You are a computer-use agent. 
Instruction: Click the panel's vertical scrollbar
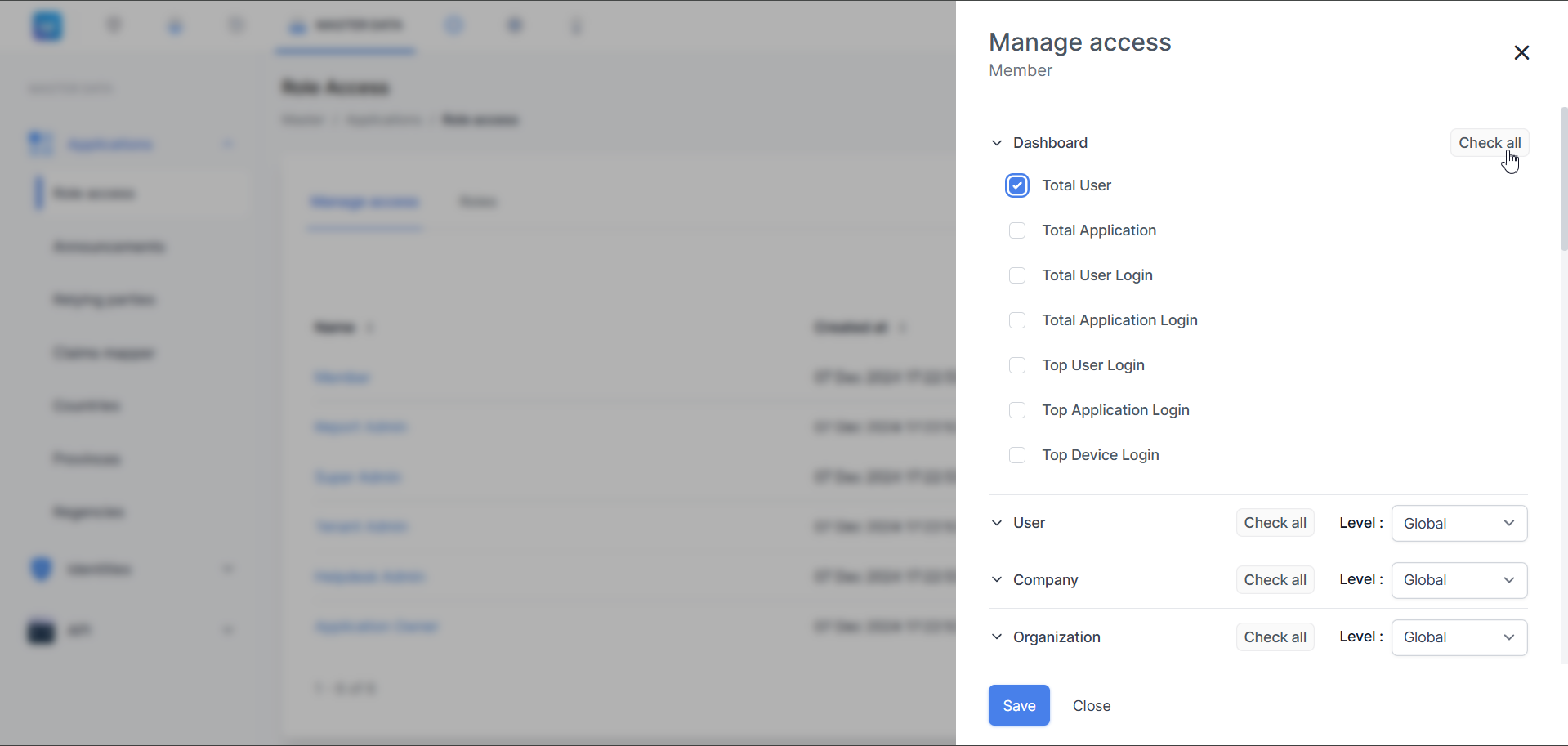click(x=1563, y=179)
